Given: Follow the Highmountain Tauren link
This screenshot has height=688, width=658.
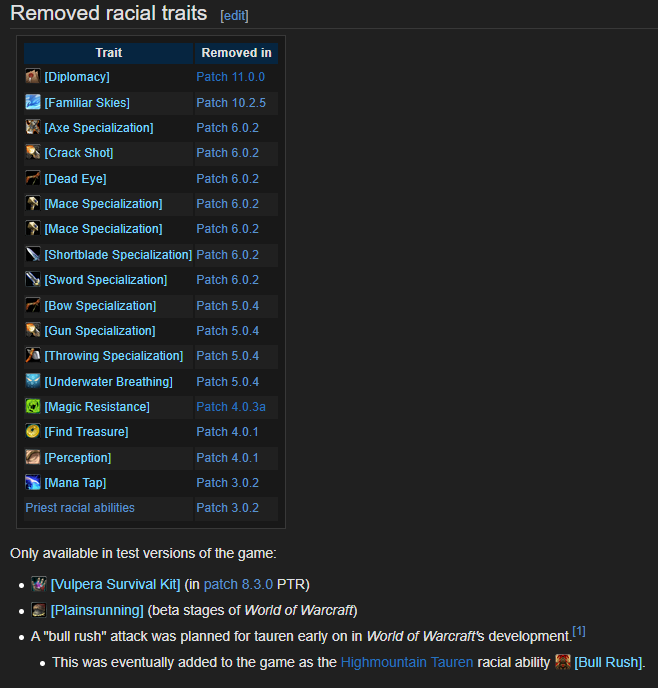Looking at the screenshot, I should click(x=407, y=662).
